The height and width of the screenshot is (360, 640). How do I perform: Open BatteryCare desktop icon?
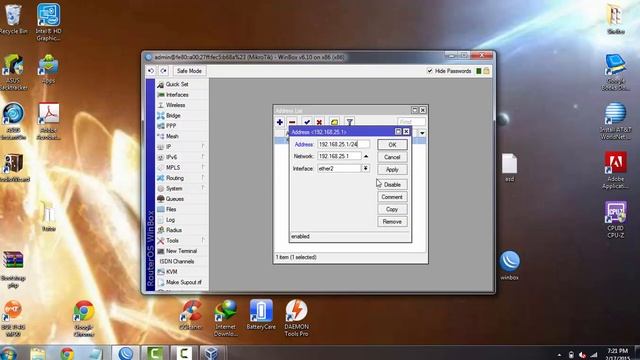(261, 314)
